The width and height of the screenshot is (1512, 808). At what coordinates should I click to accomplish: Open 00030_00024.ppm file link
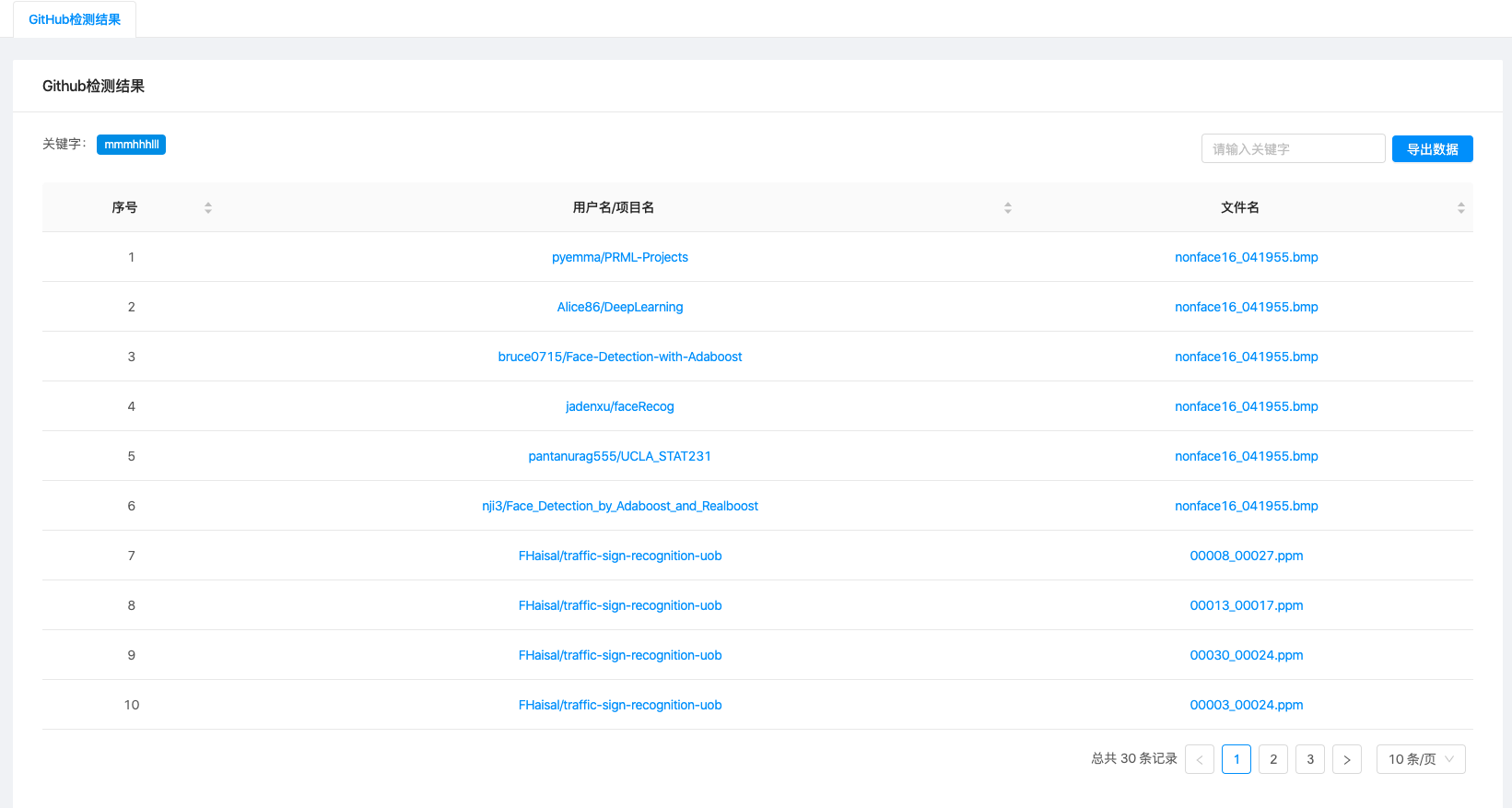(1247, 655)
